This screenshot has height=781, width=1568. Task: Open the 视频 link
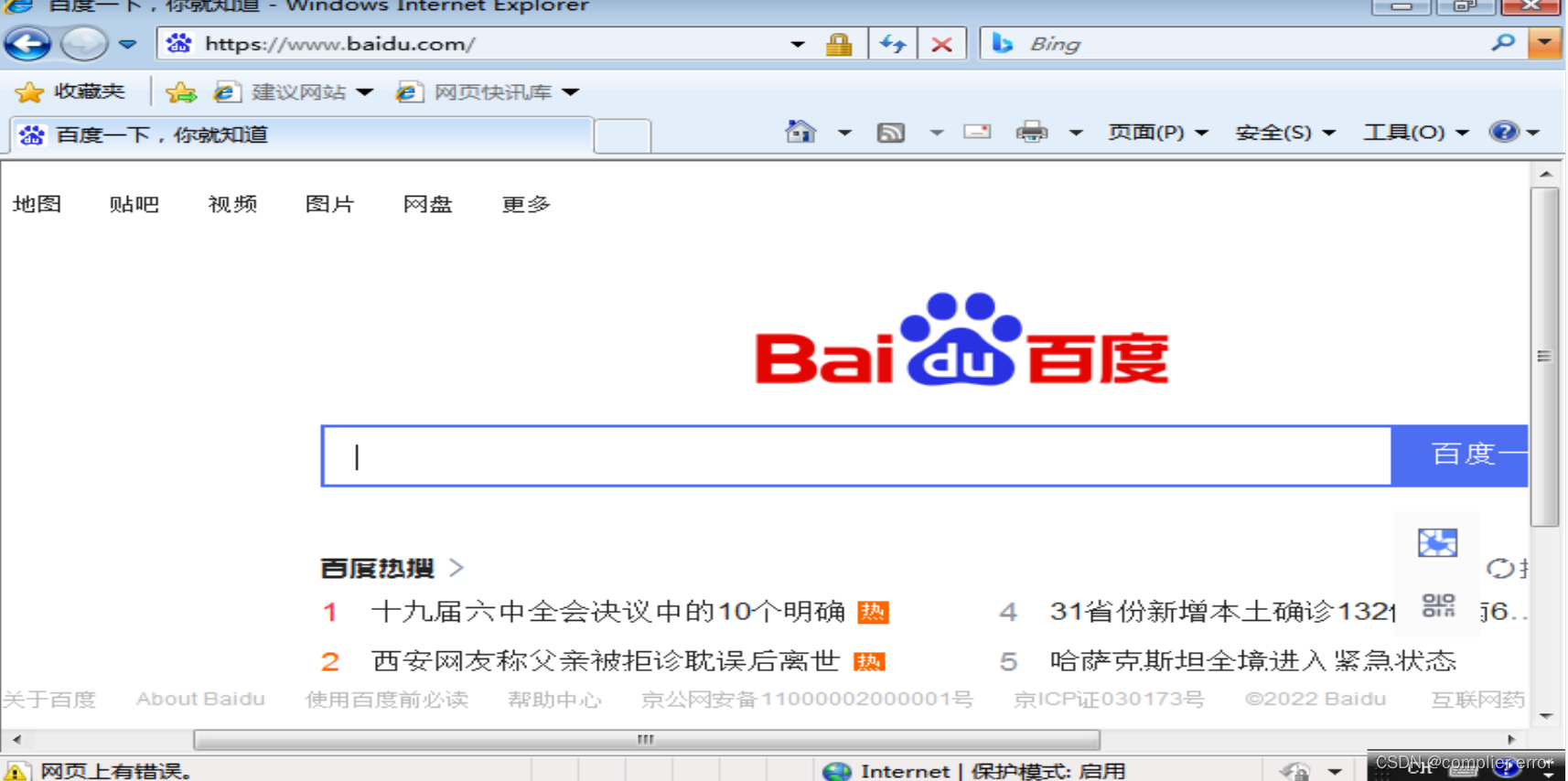click(232, 204)
